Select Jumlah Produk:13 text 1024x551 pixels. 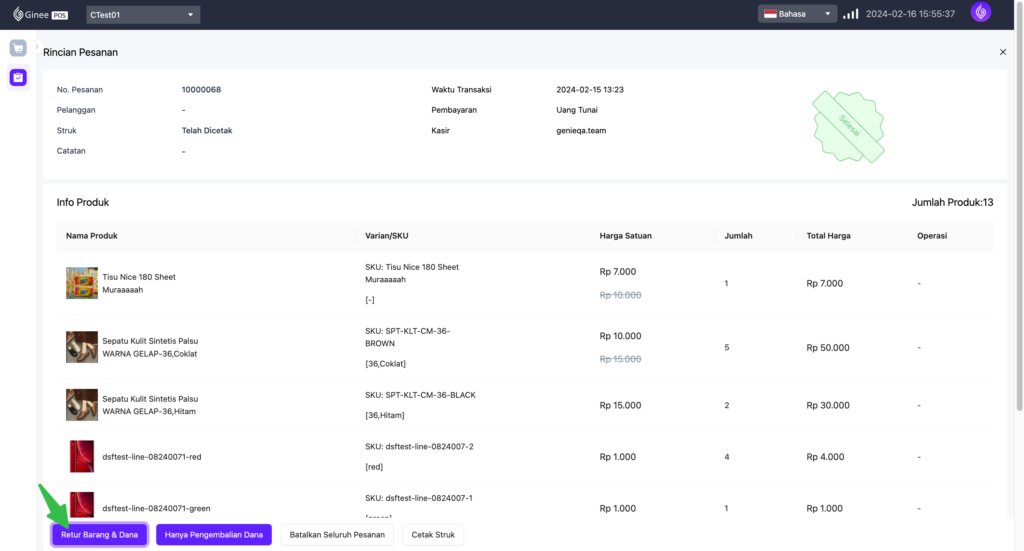point(952,202)
